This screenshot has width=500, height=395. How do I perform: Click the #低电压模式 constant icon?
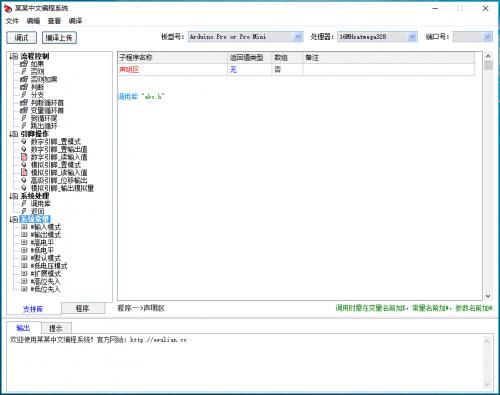24,266
